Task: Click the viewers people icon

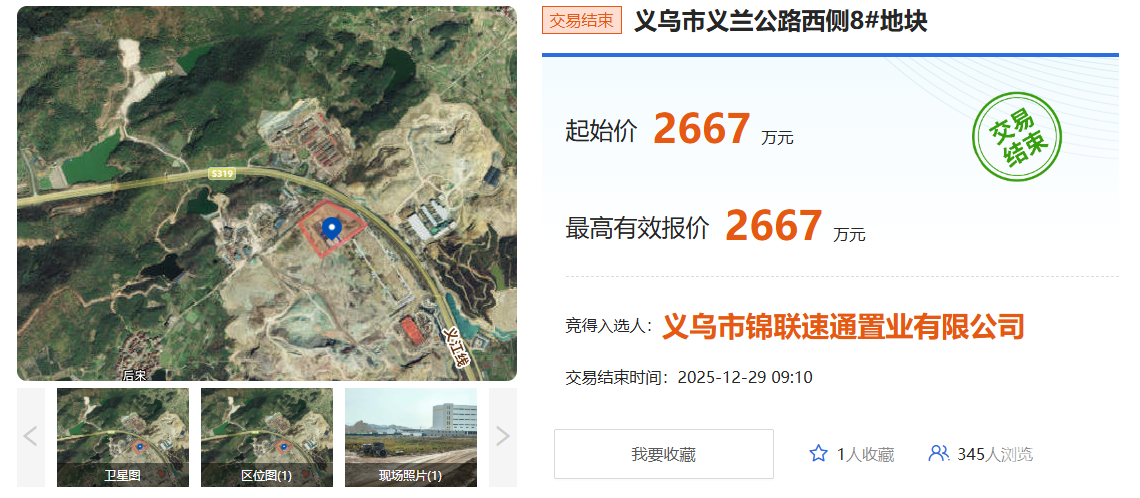Action: pos(939,454)
